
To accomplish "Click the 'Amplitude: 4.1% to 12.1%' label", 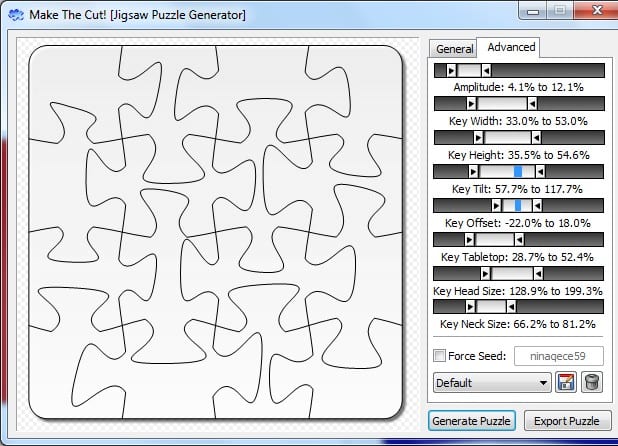I will (518, 87).
